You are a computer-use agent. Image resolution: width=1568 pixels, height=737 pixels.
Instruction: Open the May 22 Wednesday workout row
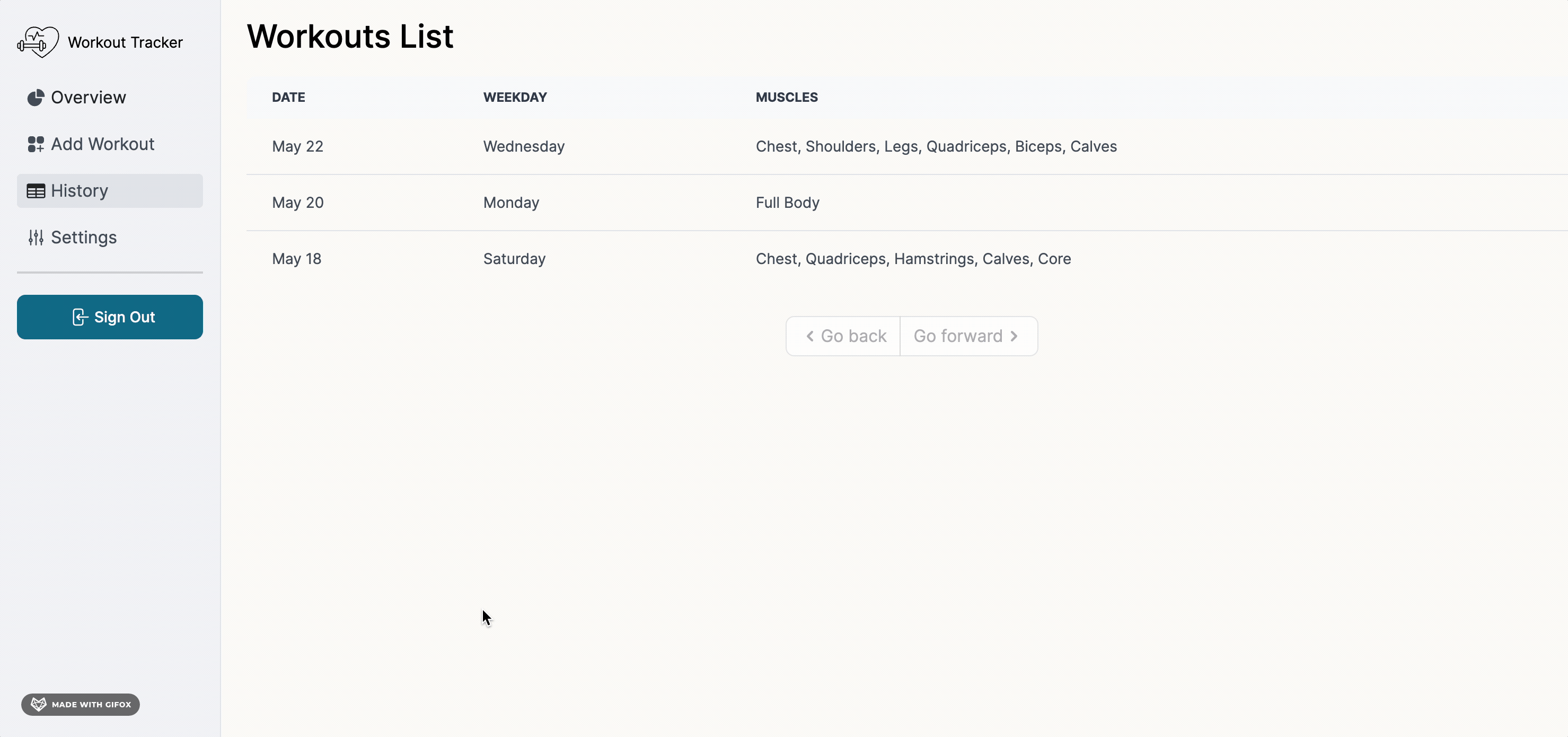(907, 147)
